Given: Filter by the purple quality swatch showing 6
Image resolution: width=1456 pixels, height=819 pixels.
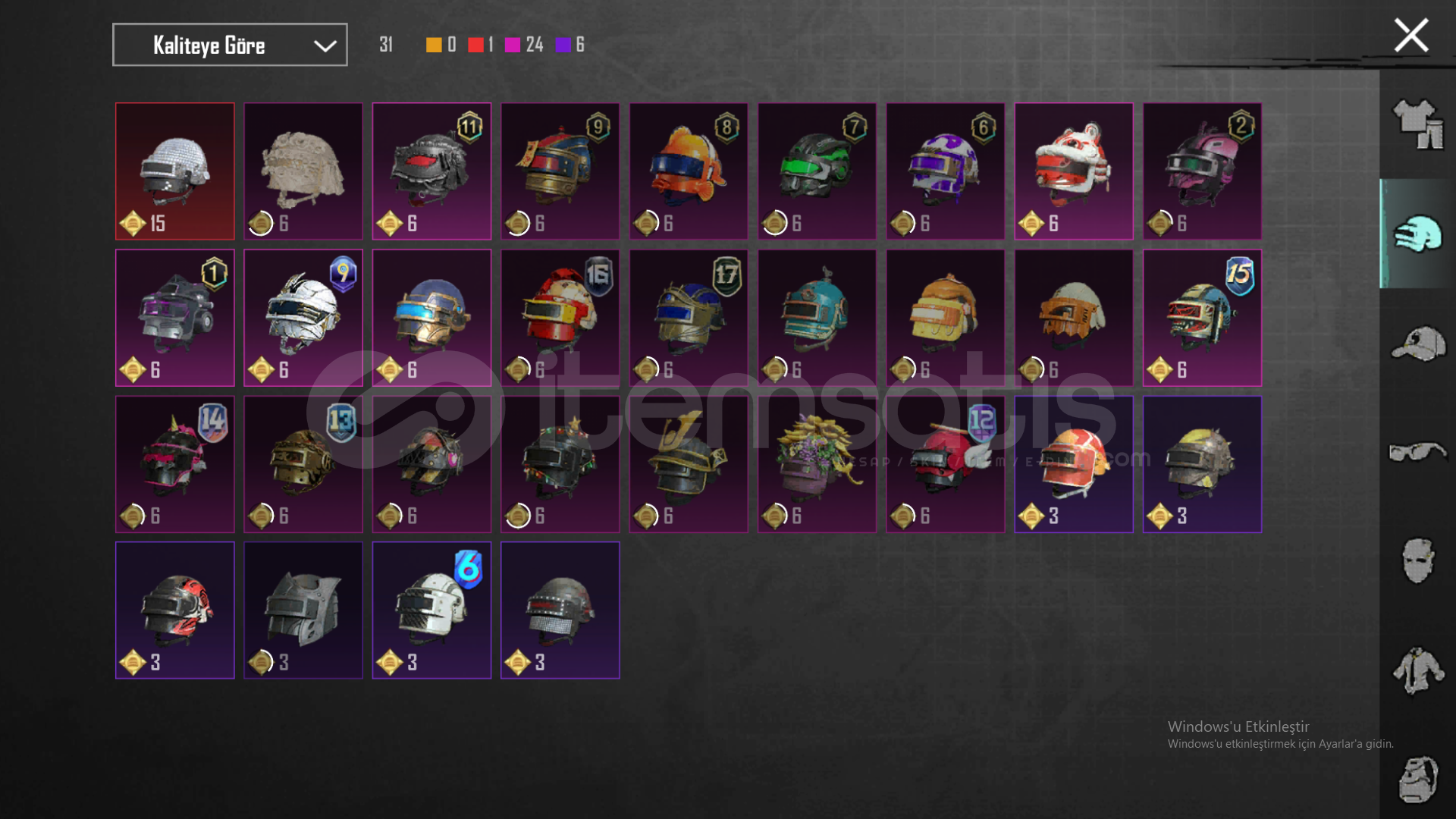Looking at the screenshot, I should pos(563,45).
